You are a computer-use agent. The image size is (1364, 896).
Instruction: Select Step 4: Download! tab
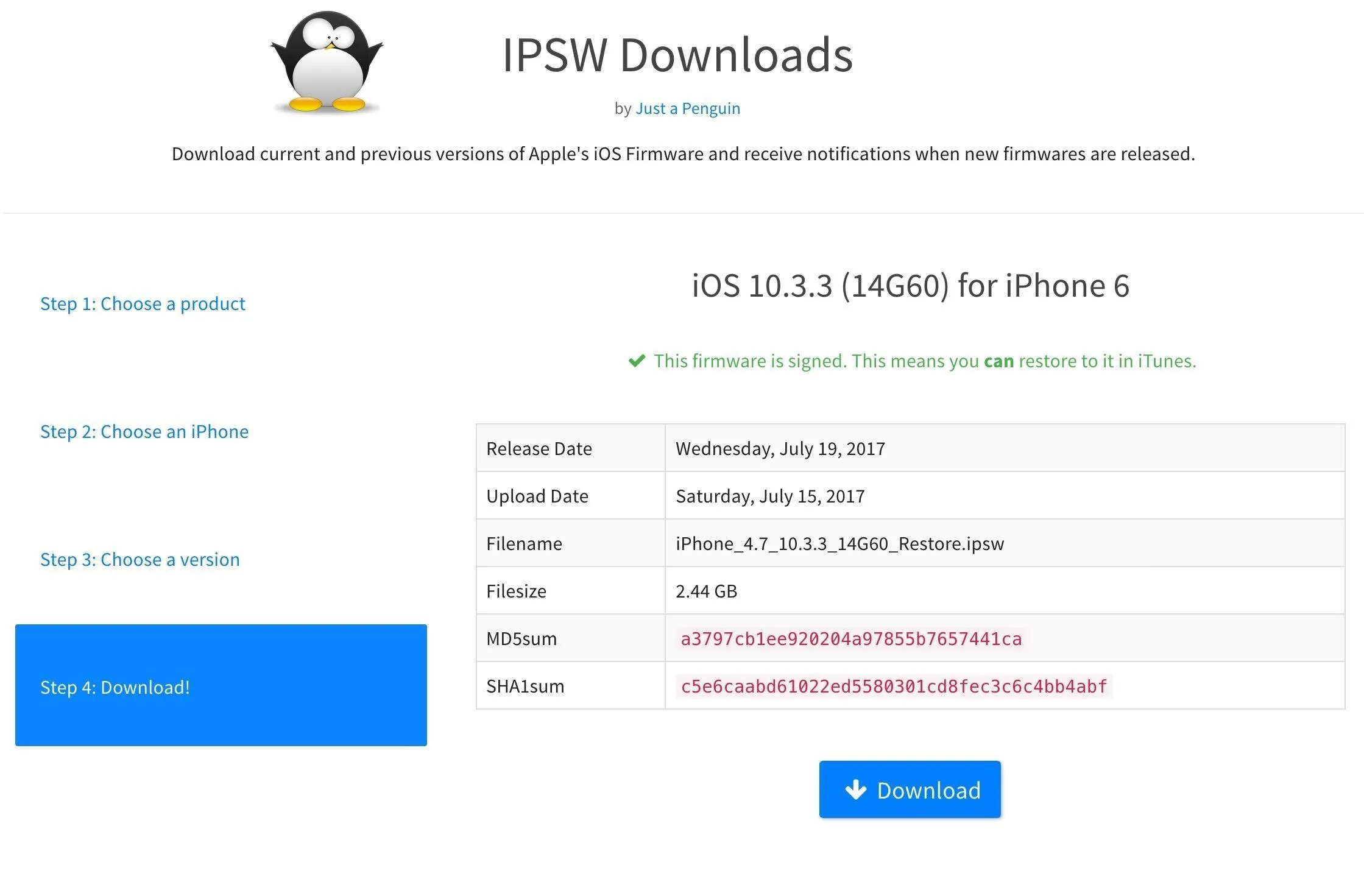click(221, 685)
